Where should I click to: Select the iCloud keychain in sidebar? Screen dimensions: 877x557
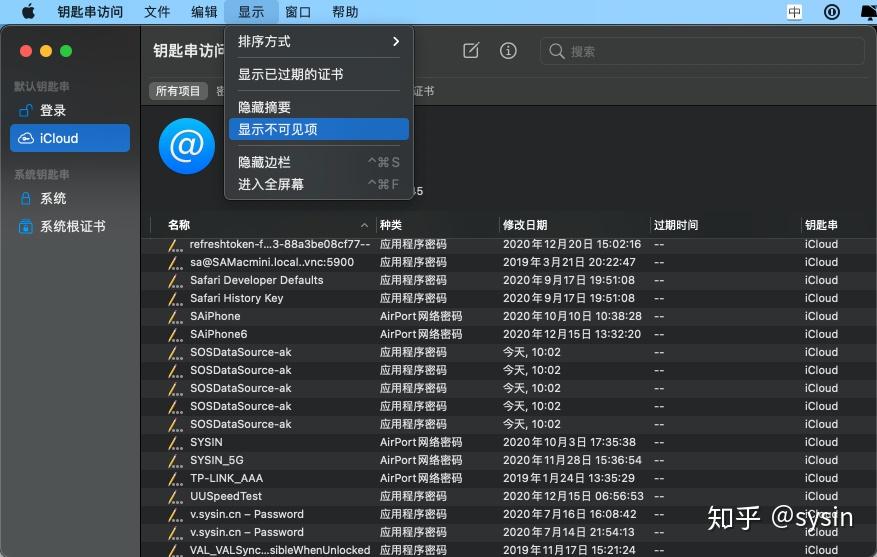click(70, 138)
